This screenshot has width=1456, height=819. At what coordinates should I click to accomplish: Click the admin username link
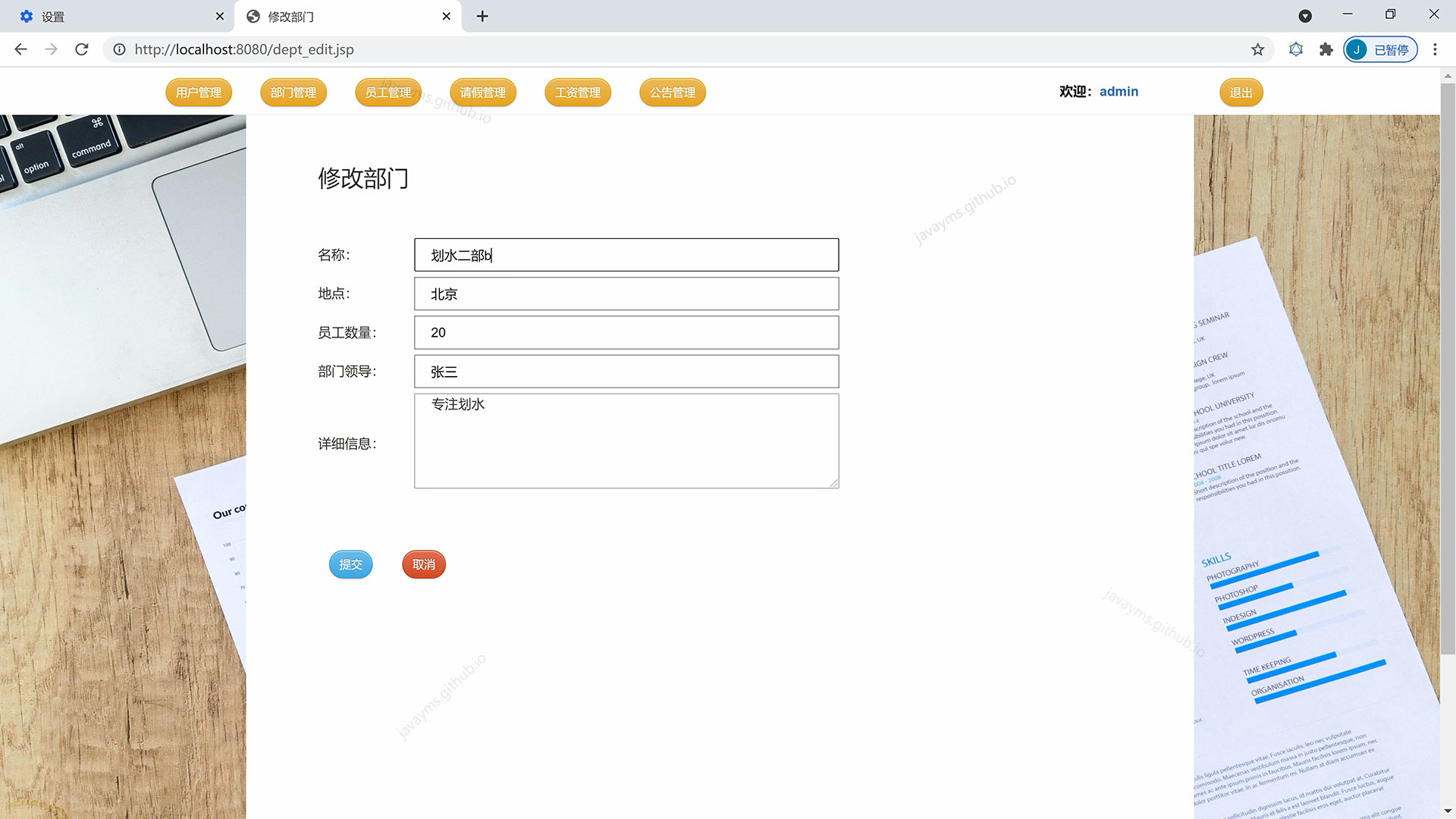1119,91
